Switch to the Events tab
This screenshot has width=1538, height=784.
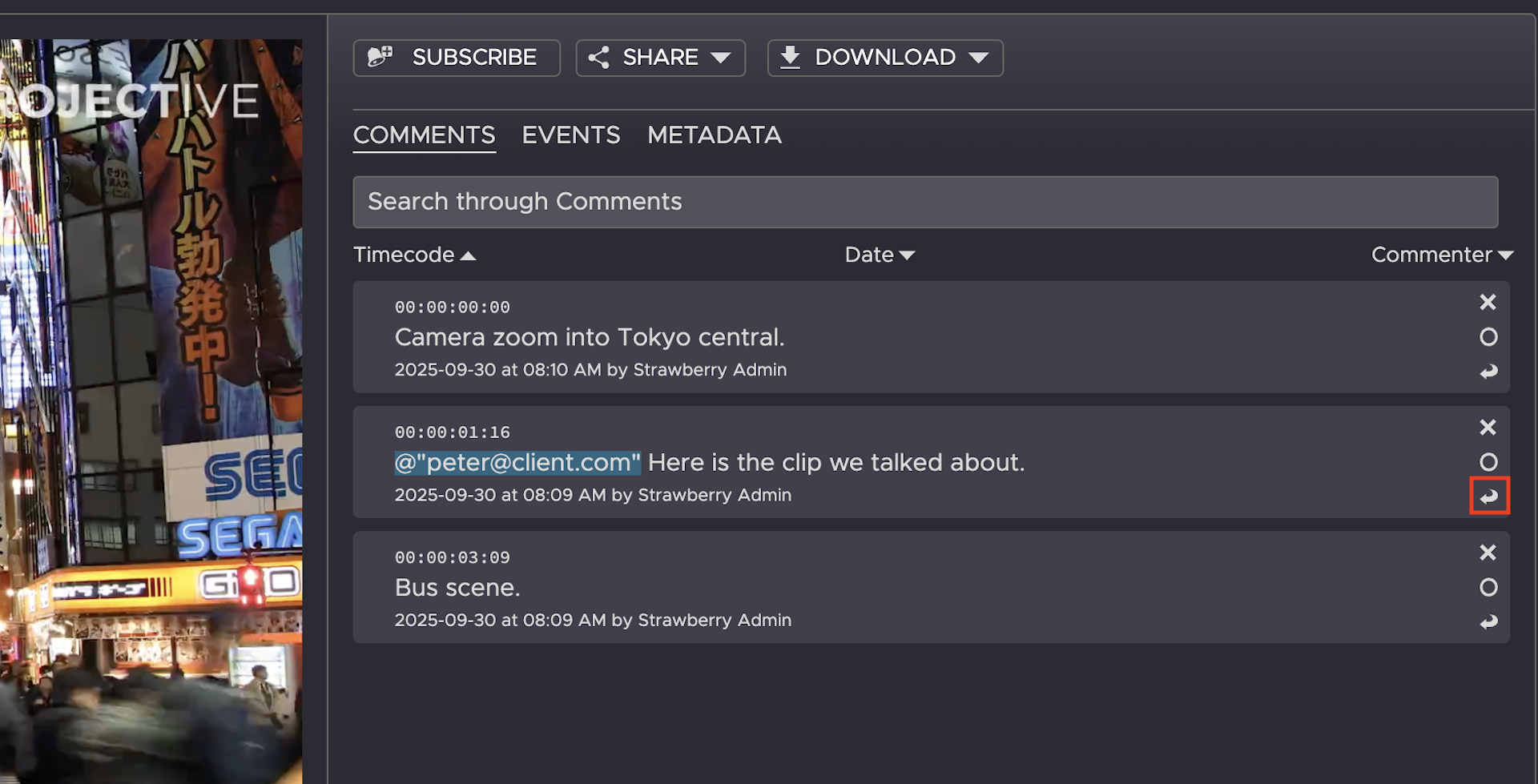[570, 135]
